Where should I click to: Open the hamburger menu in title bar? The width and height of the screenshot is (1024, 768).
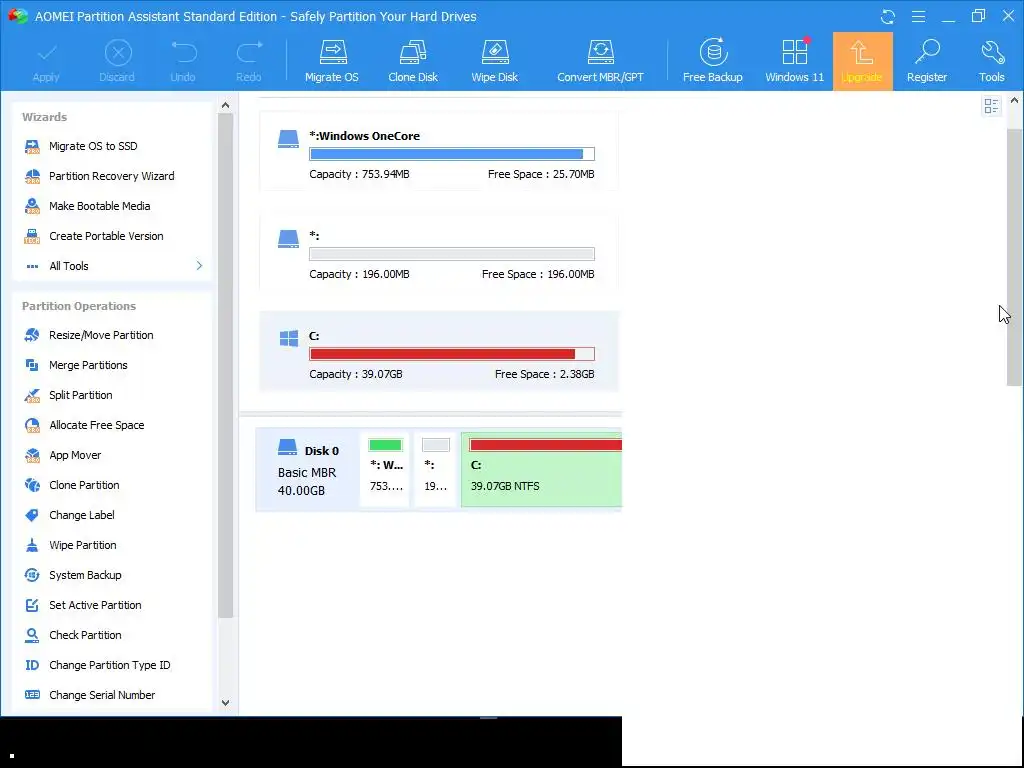point(918,16)
